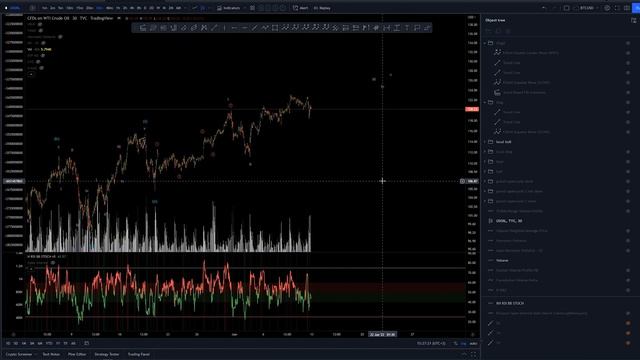Set date range to All
Screen dimensions: 640x360
(x=73, y=344)
